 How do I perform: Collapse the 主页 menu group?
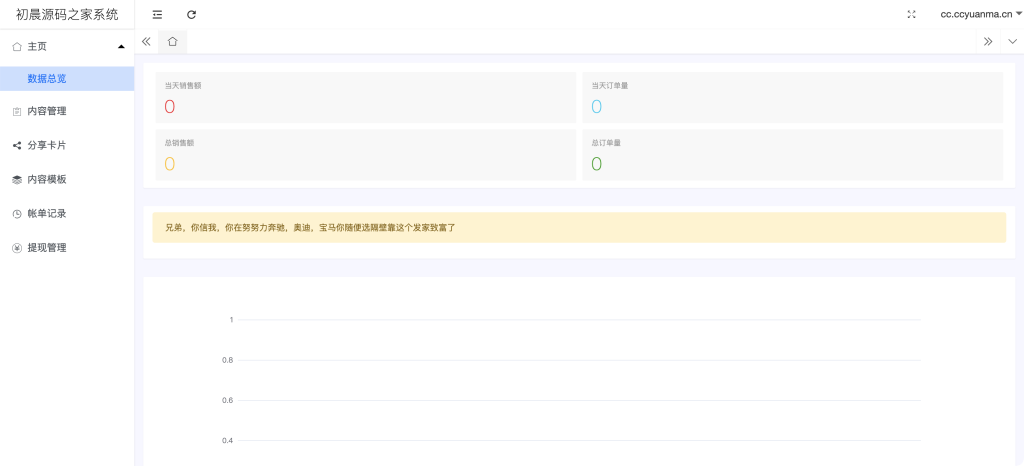point(67,46)
